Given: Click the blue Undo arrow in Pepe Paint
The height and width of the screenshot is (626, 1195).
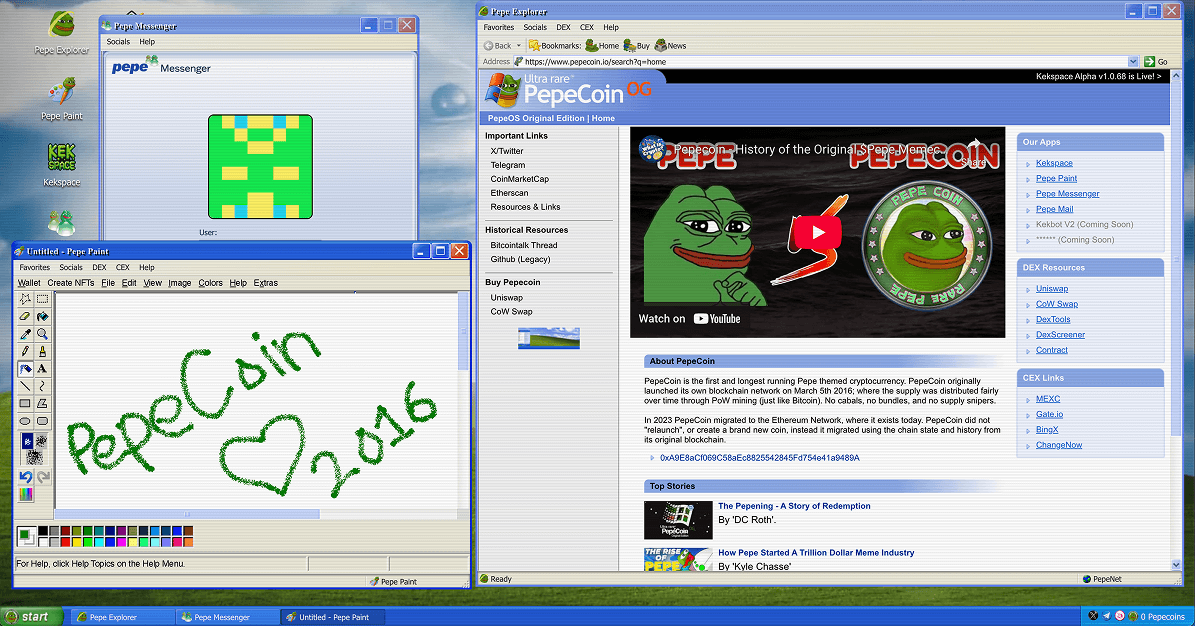Looking at the screenshot, I should [x=26, y=477].
